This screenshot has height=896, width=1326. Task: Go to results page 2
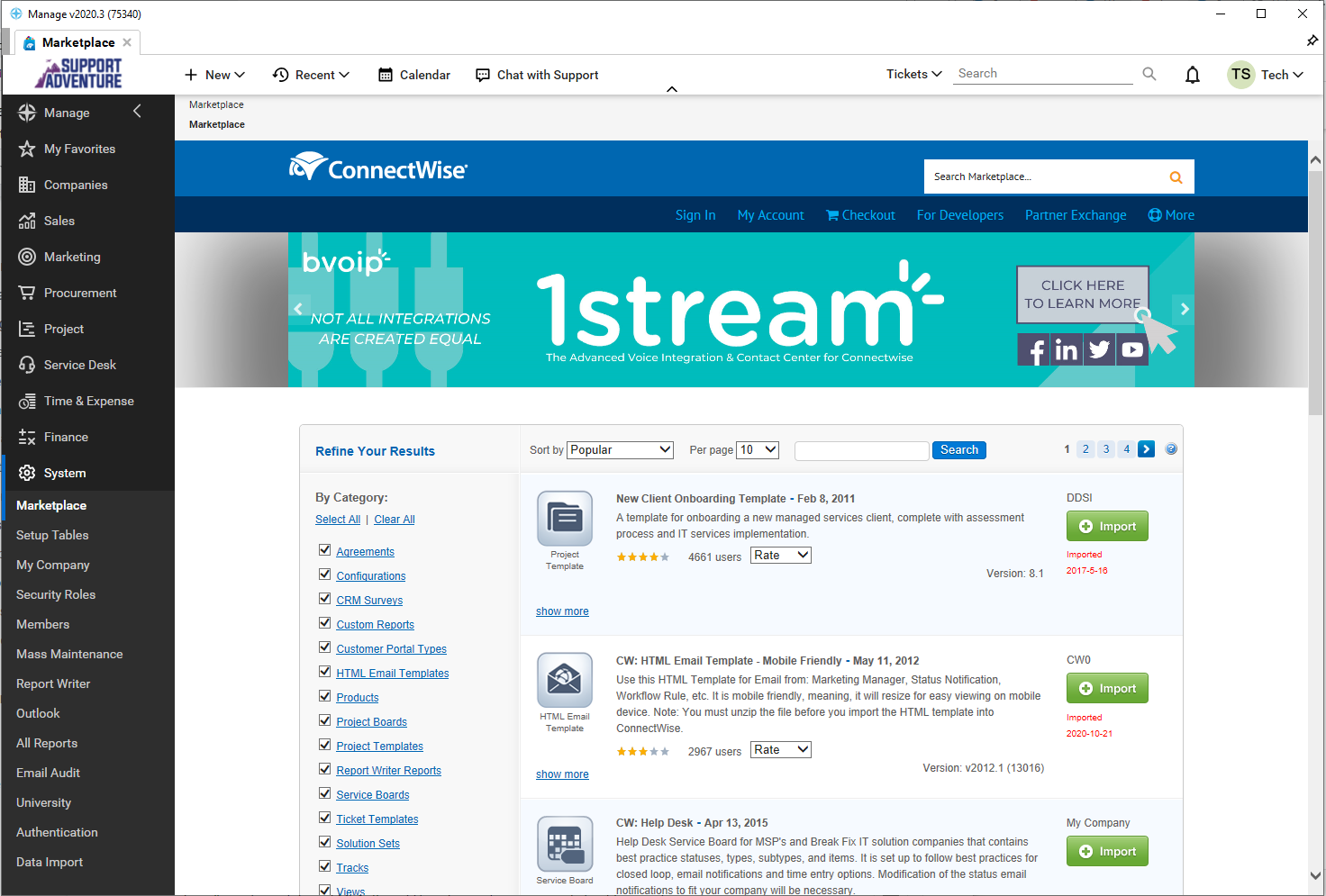tap(1085, 448)
